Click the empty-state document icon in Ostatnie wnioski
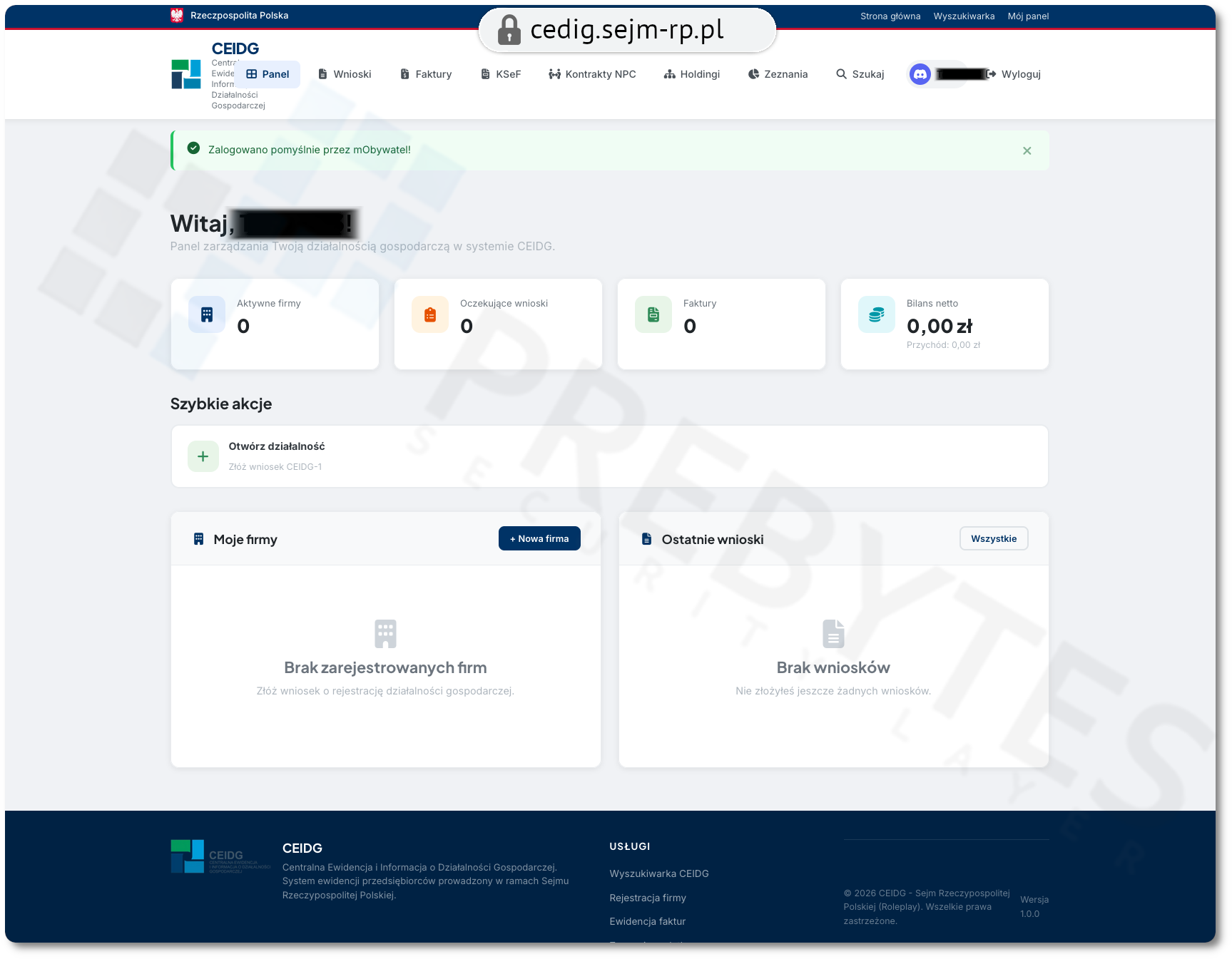This screenshot has width=1232, height=959. [833, 634]
